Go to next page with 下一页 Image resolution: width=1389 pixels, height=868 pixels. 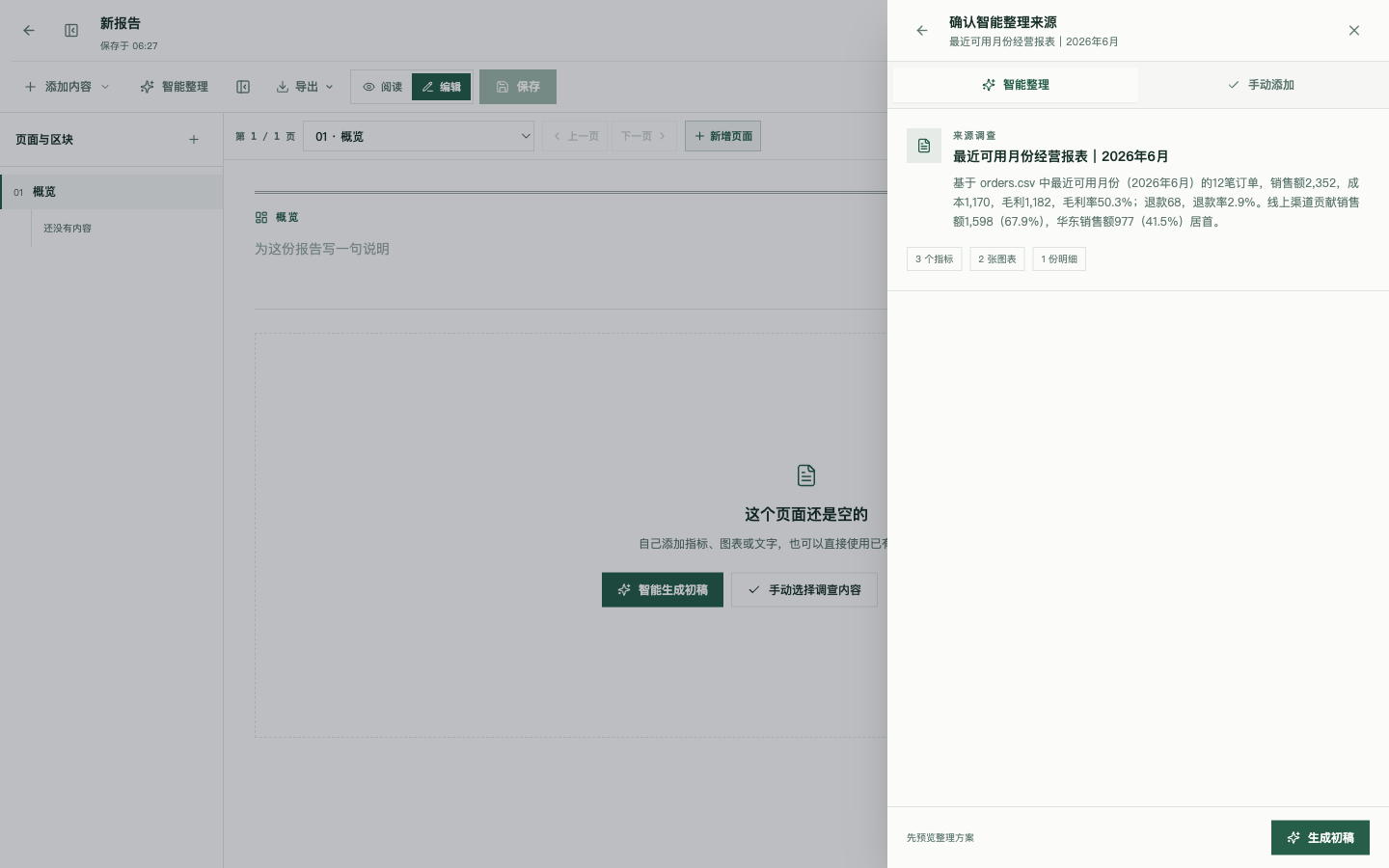[643, 136]
